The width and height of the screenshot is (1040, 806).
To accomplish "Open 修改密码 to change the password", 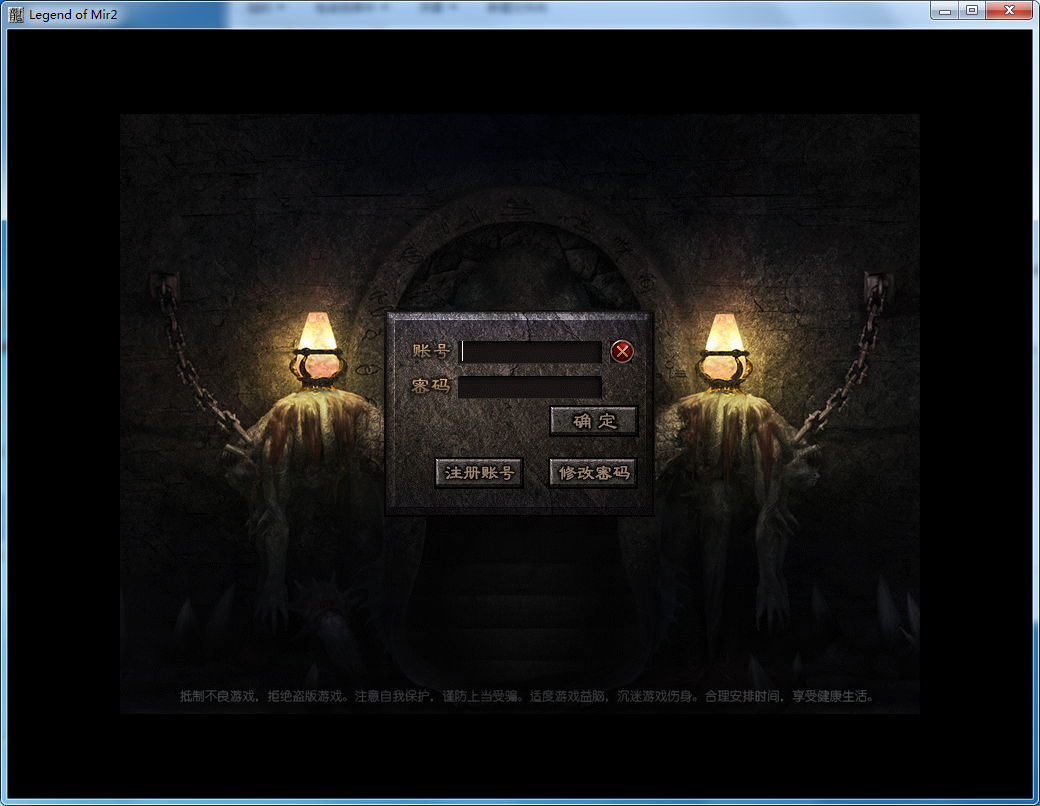I will click(594, 473).
